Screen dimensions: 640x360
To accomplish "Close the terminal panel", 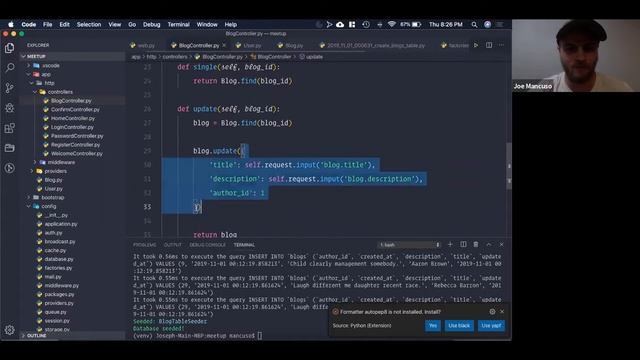I will 502,244.
